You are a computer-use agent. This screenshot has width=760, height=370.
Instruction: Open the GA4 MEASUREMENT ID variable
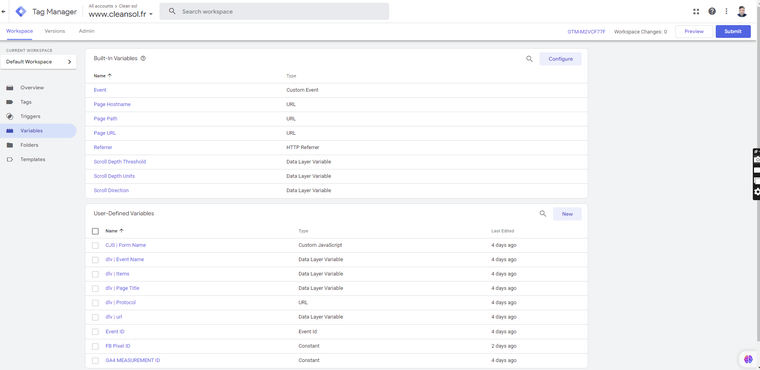click(133, 360)
